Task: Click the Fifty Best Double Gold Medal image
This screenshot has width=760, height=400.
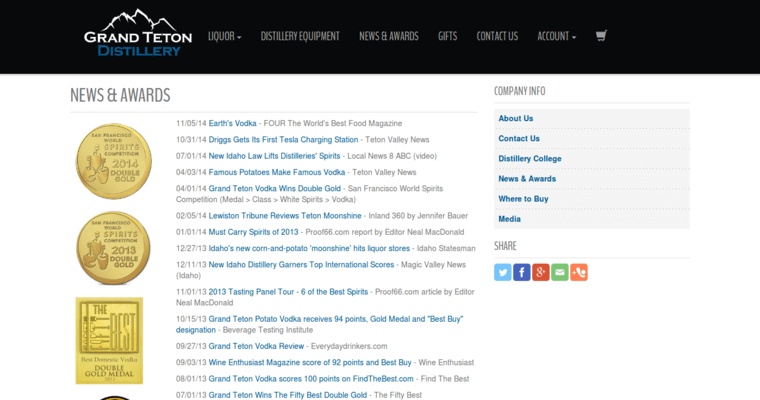Action: [x=109, y=340]
